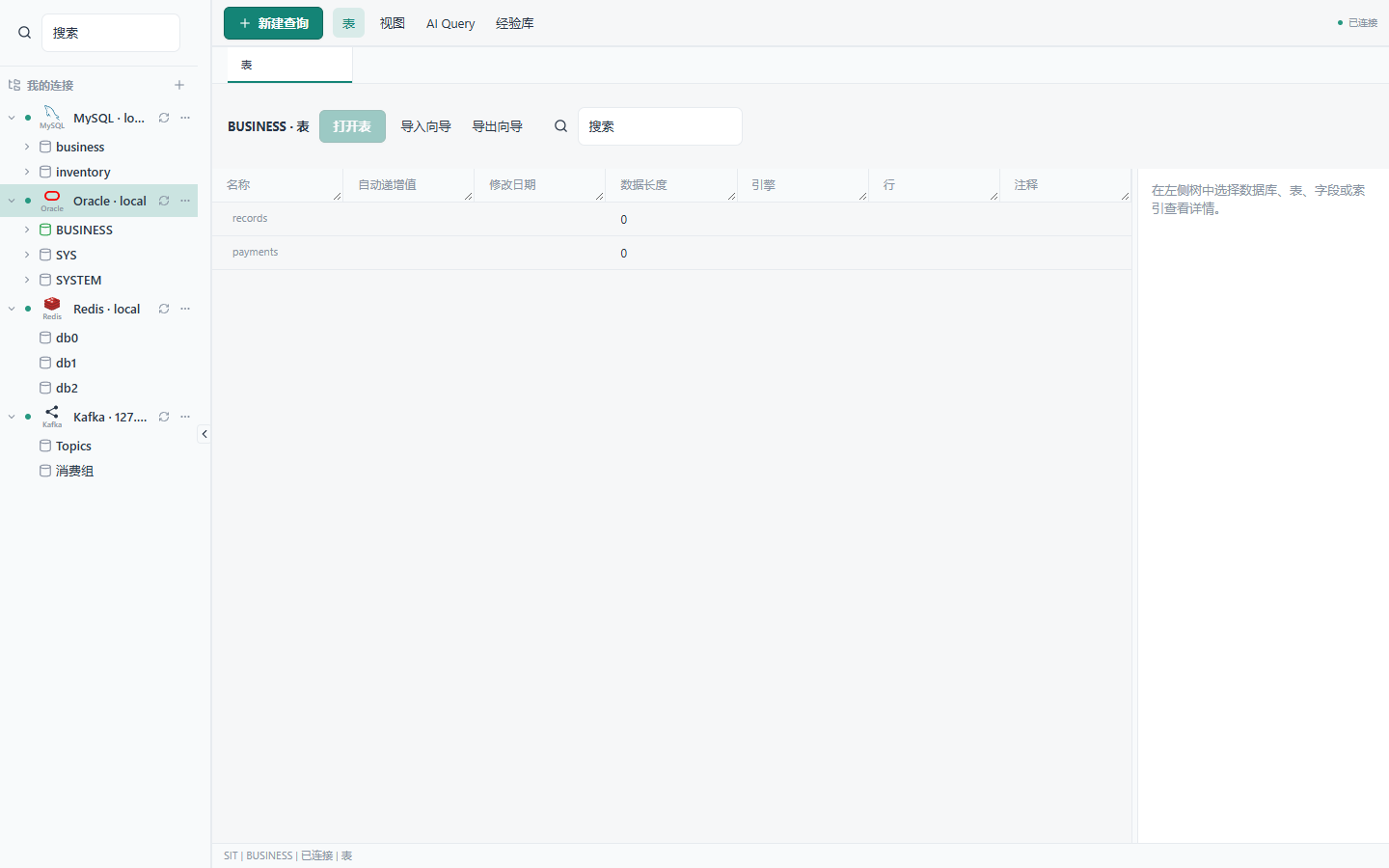
Task: Open the 经验库 tab
Action: [515, 23]
